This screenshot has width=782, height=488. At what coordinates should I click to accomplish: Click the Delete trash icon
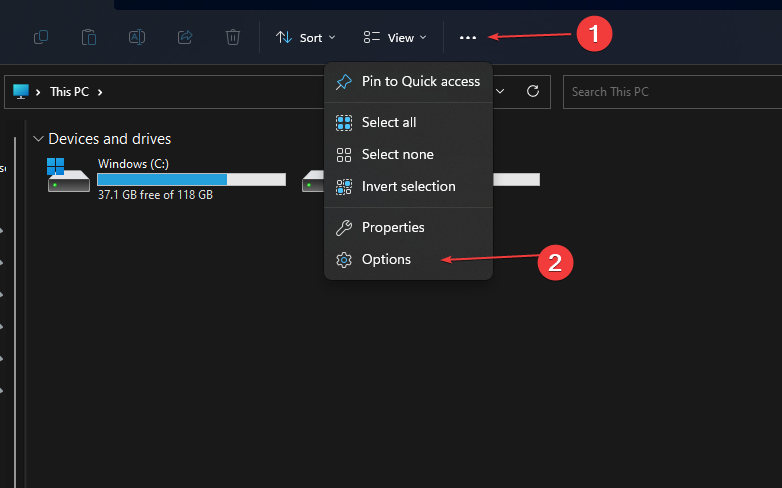[x=233, y=37]
